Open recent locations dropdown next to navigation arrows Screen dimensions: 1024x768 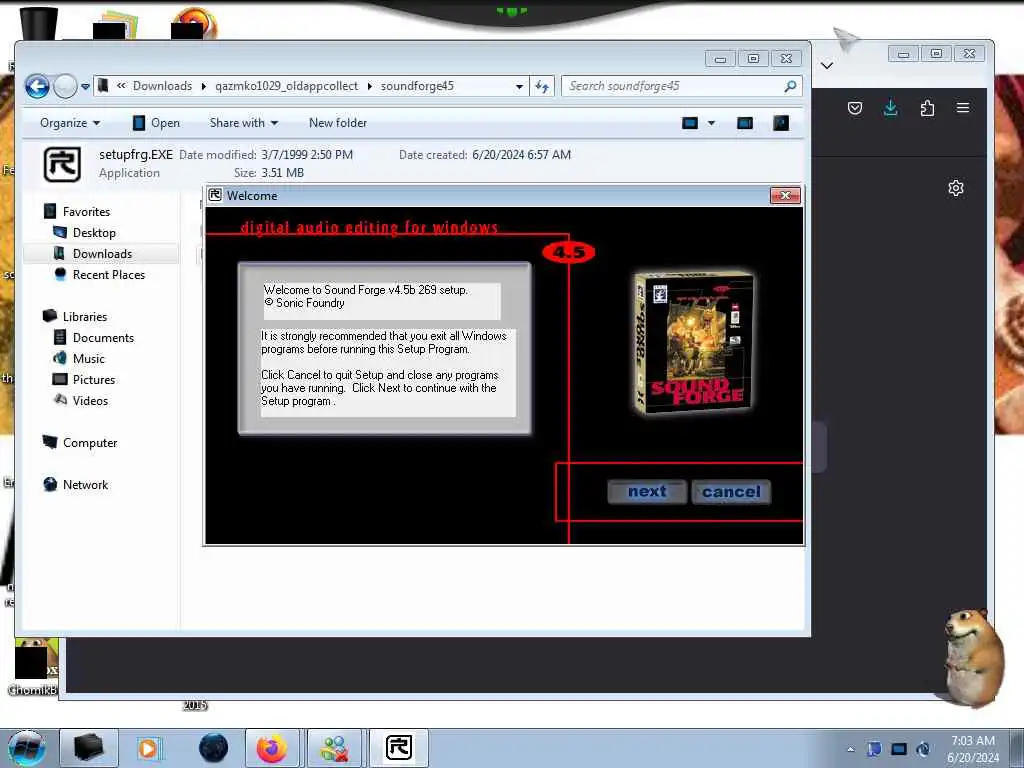click(x=86, y=86)
